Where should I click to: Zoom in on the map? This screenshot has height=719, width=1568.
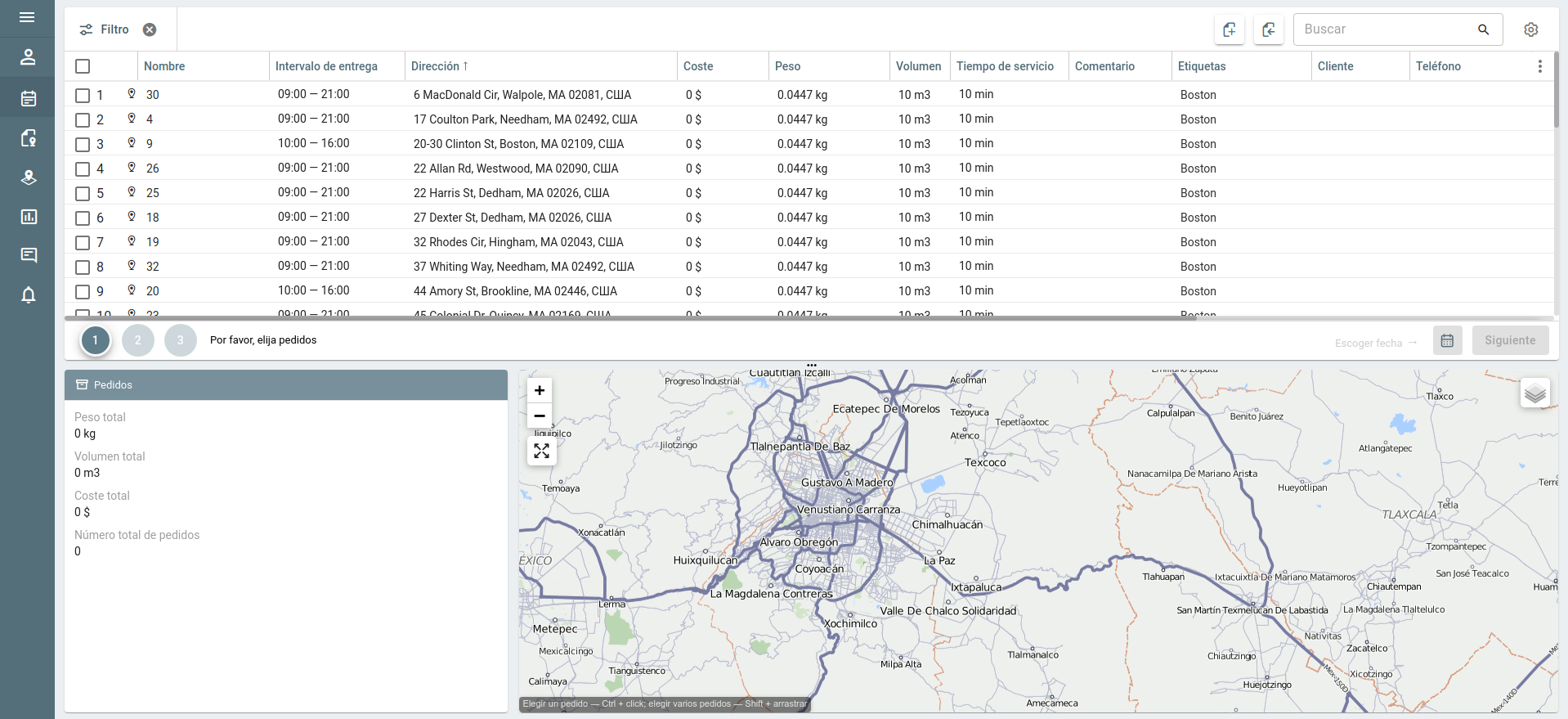click(540, 391)
